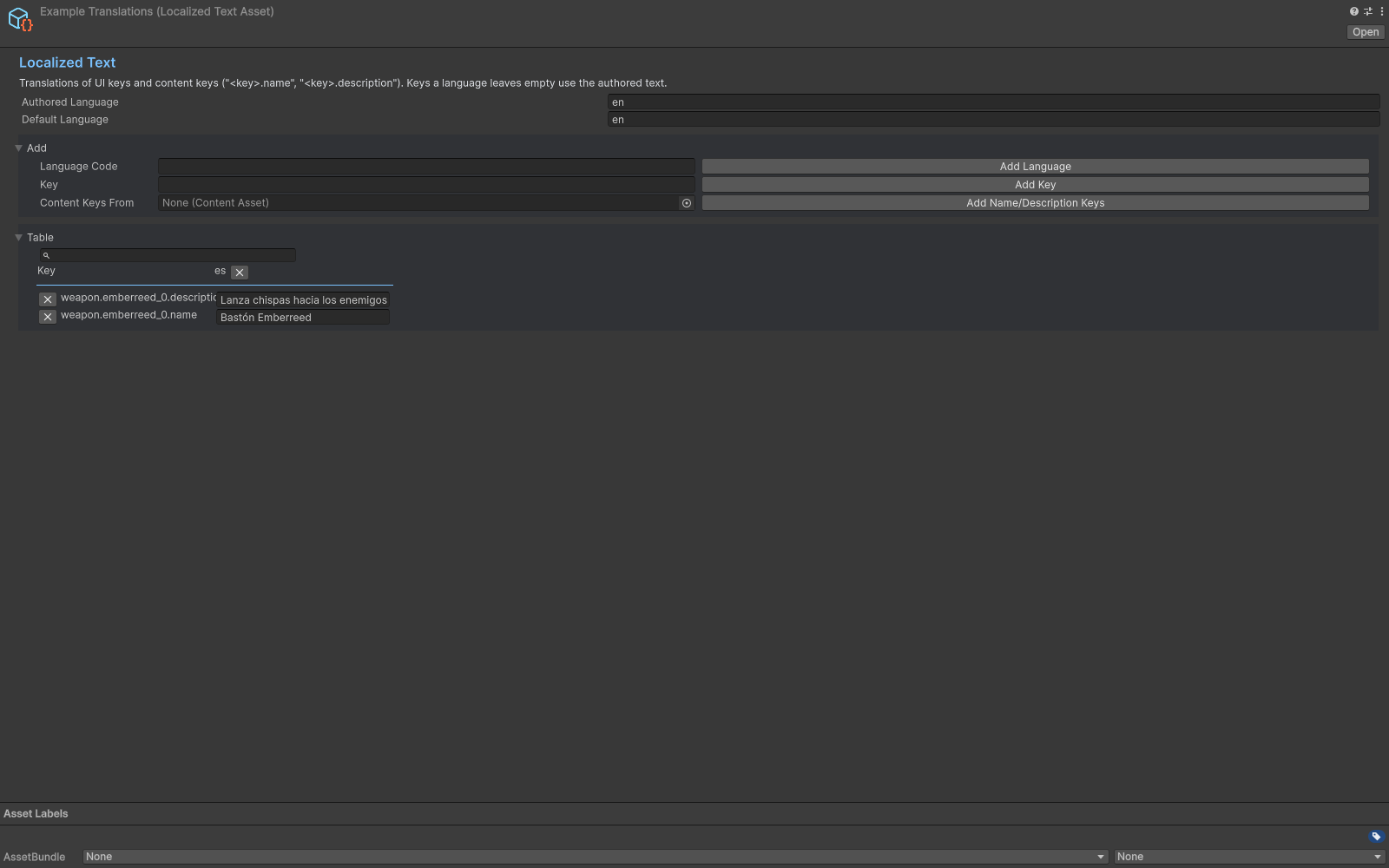Click the Language Code label
The width and height of the screenshot is (1389, 868).
point(78,167)
